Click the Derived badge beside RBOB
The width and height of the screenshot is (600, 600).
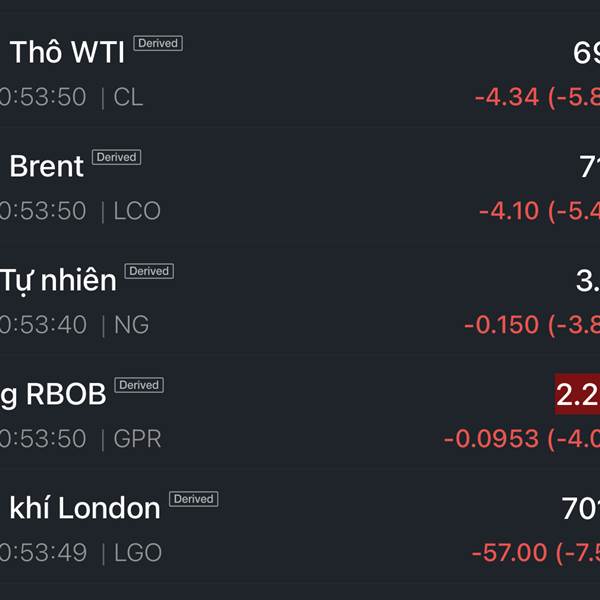point(139,385)
